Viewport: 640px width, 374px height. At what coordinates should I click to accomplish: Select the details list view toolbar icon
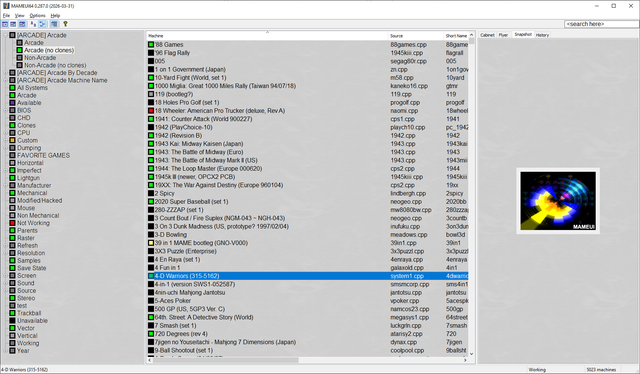(54, 24)
